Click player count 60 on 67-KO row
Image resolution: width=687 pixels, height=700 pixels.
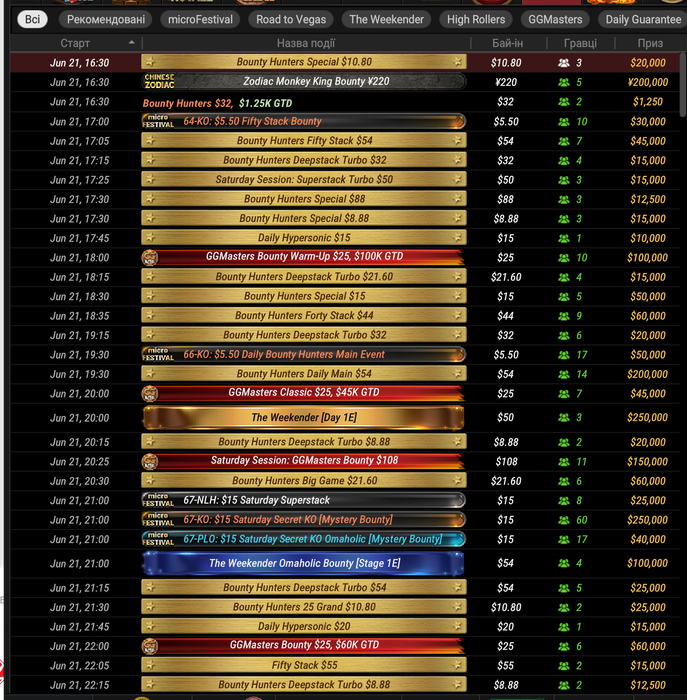coord(582,520)
